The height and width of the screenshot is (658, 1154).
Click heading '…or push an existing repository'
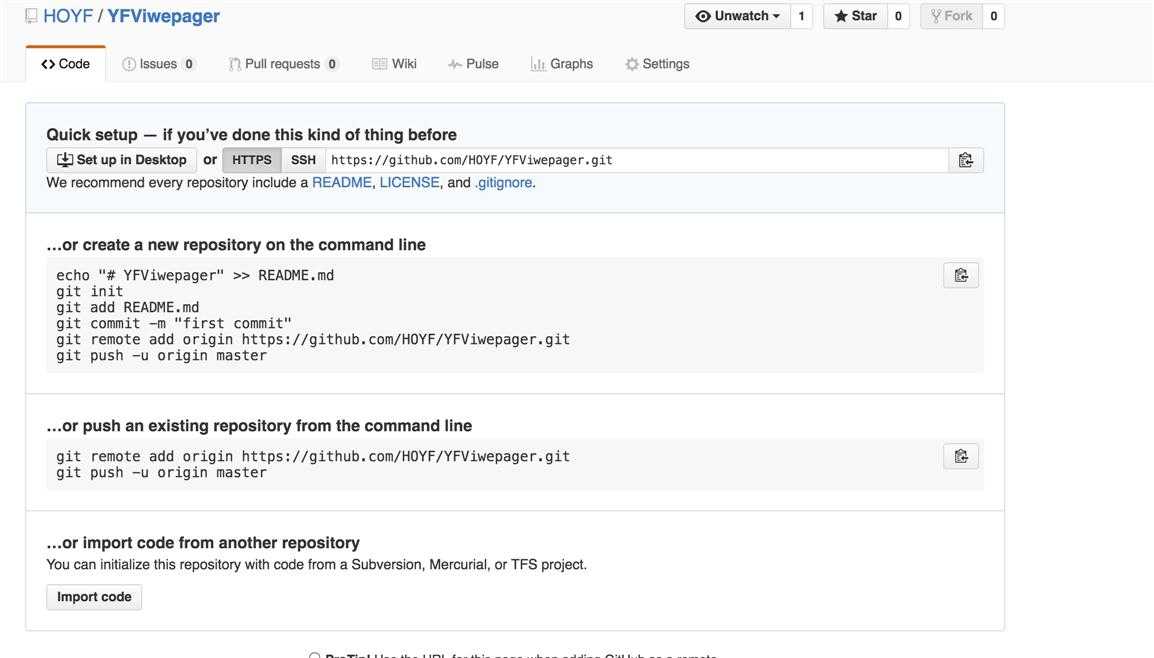coord(259,426)
